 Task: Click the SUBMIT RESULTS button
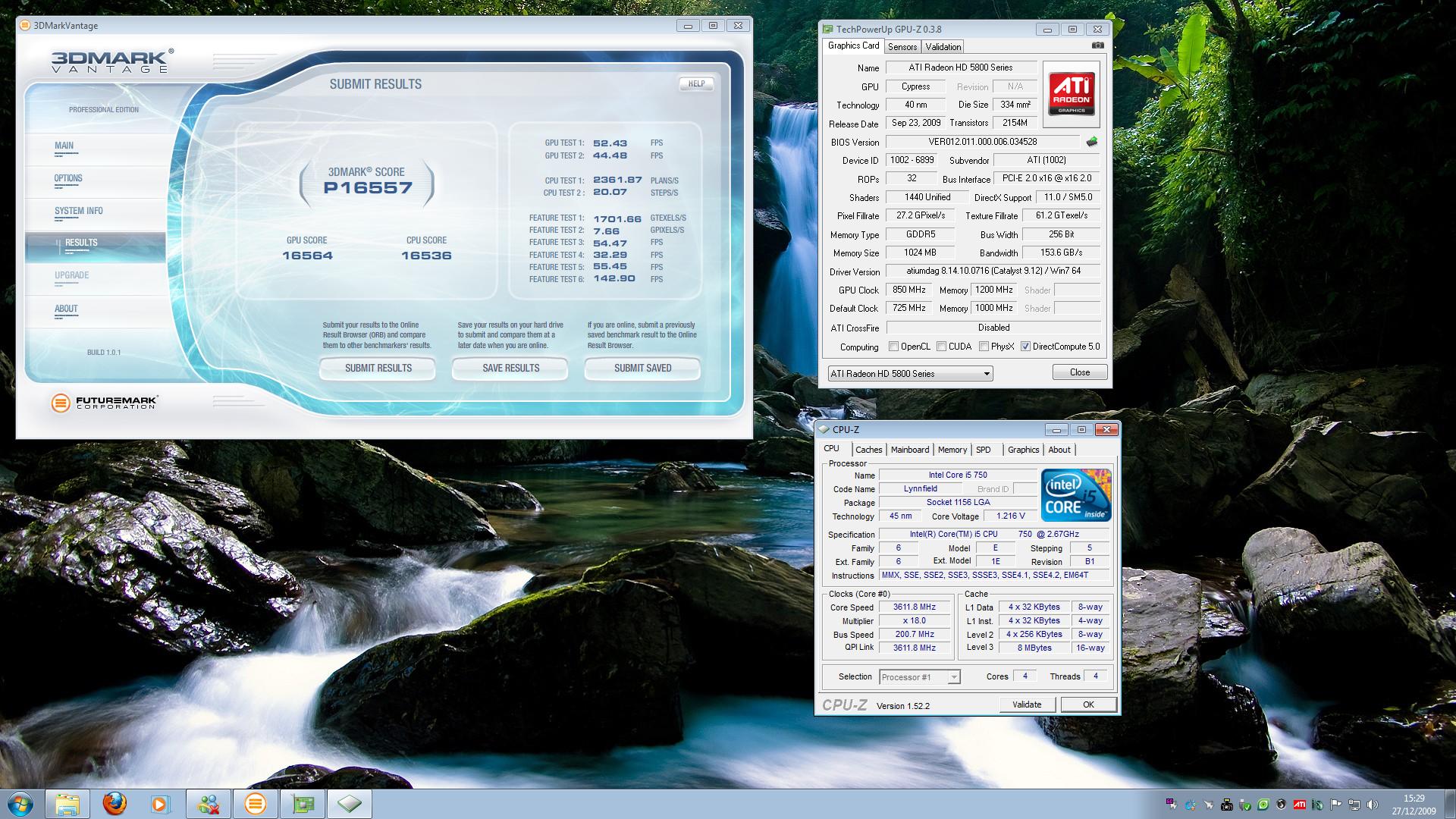coord(378,369)
